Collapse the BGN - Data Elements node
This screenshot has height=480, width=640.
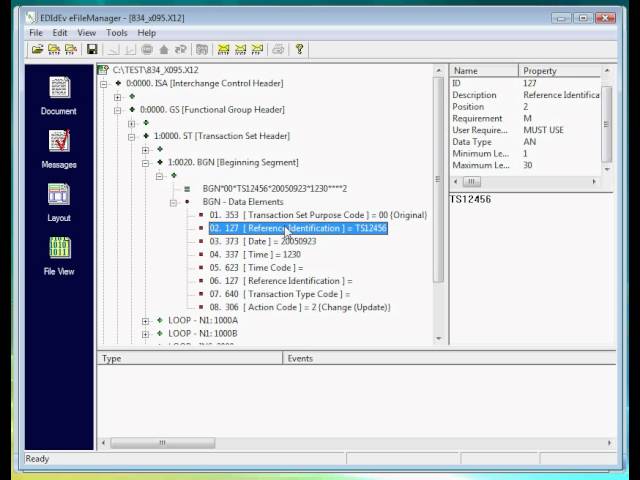tap(173, 202)
